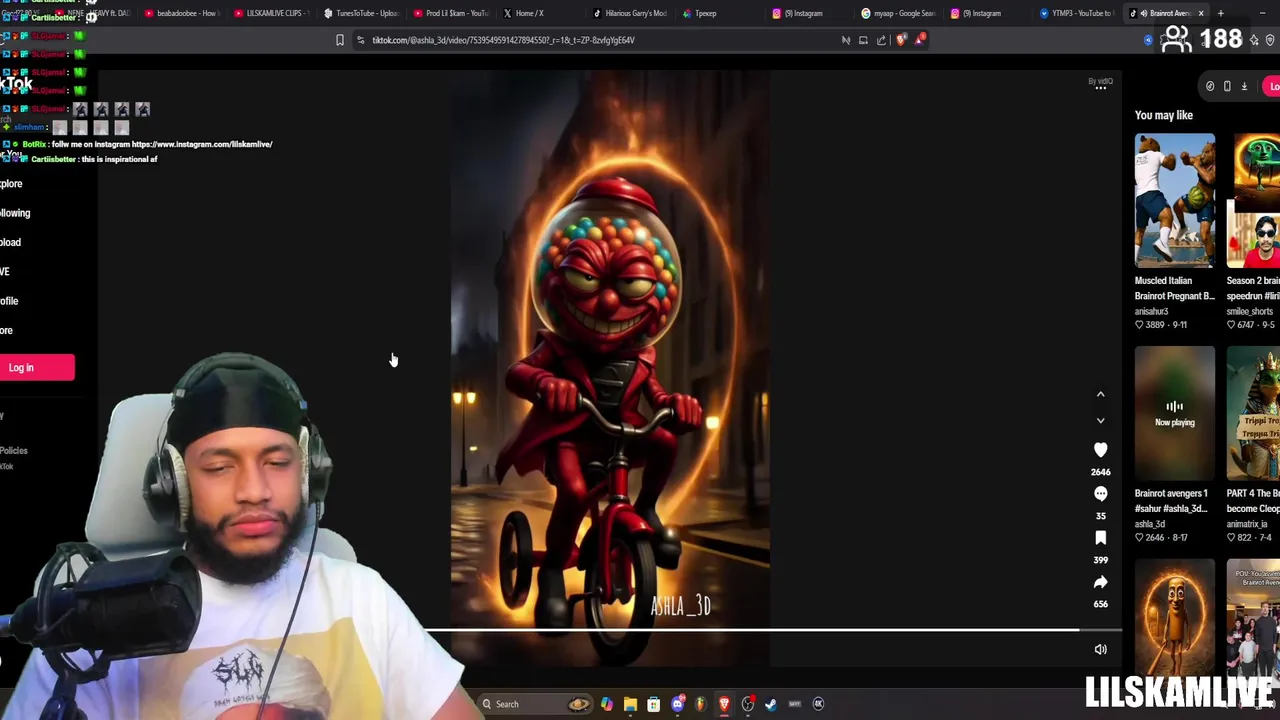Screen dimensions: 1280x720
Task: Switch to the myaap Google Search tab
Action: 896,13
